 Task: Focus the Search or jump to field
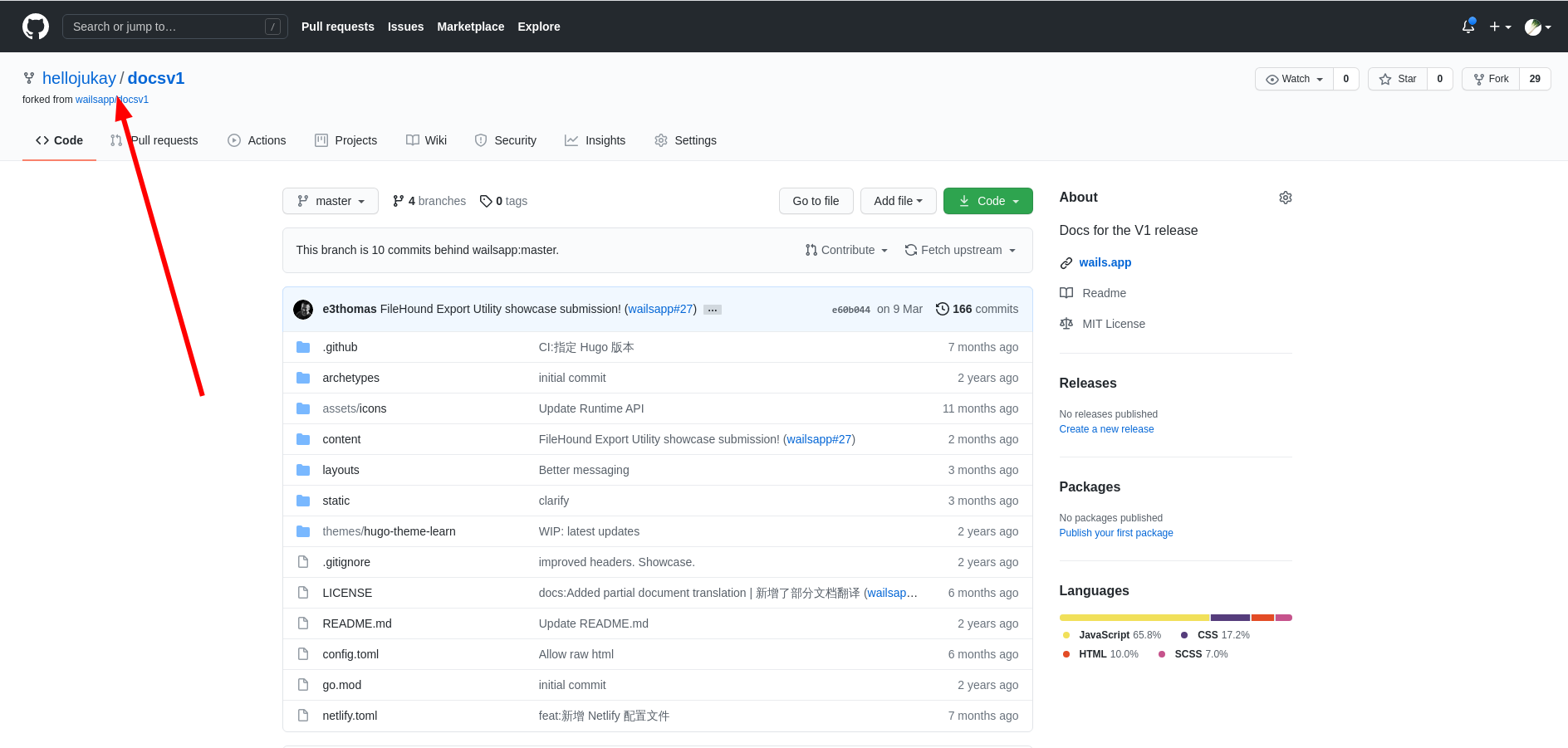(x=175, y=27)
